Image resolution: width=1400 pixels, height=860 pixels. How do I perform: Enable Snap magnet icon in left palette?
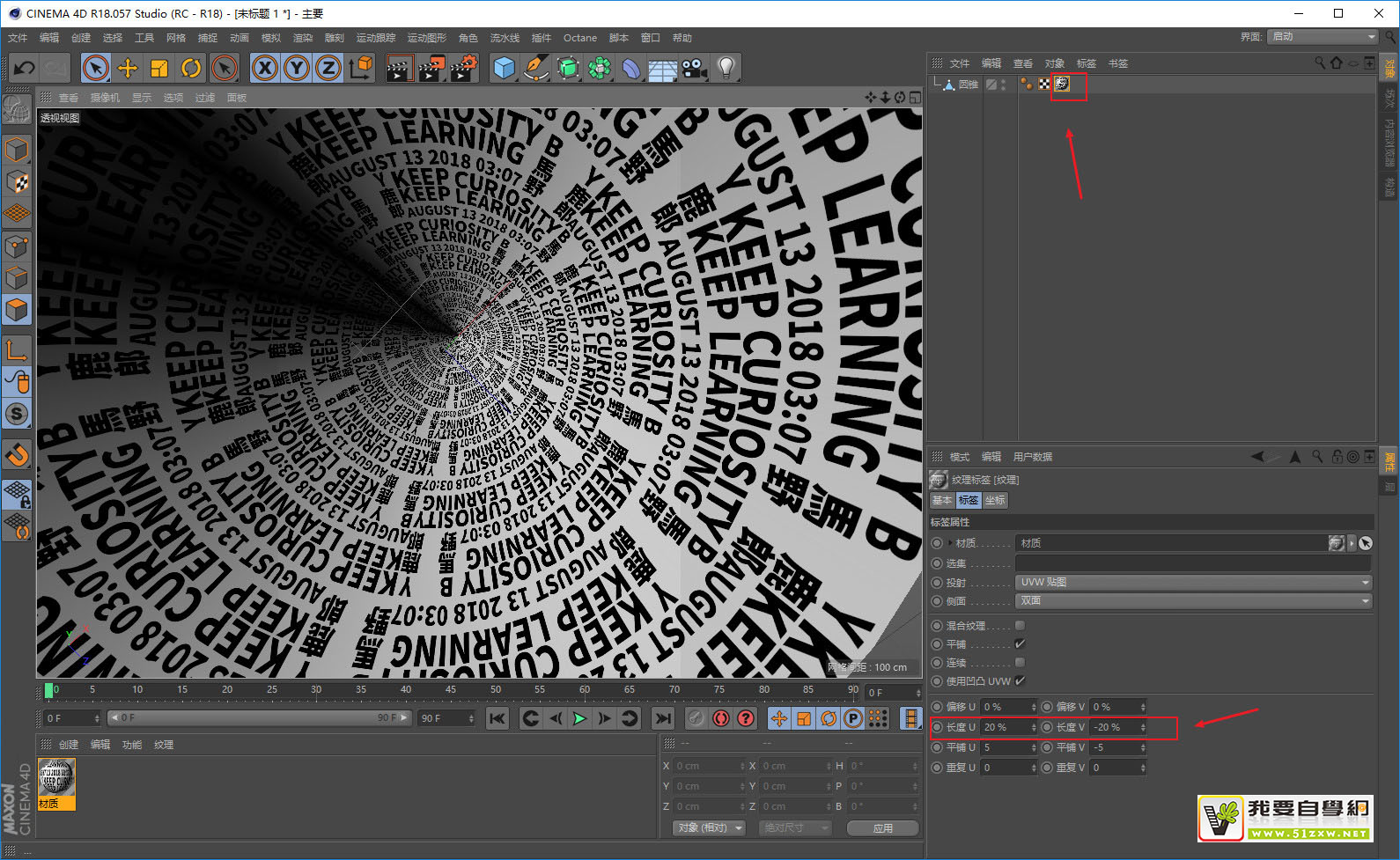pyautogui.click(x=17, y=455)
